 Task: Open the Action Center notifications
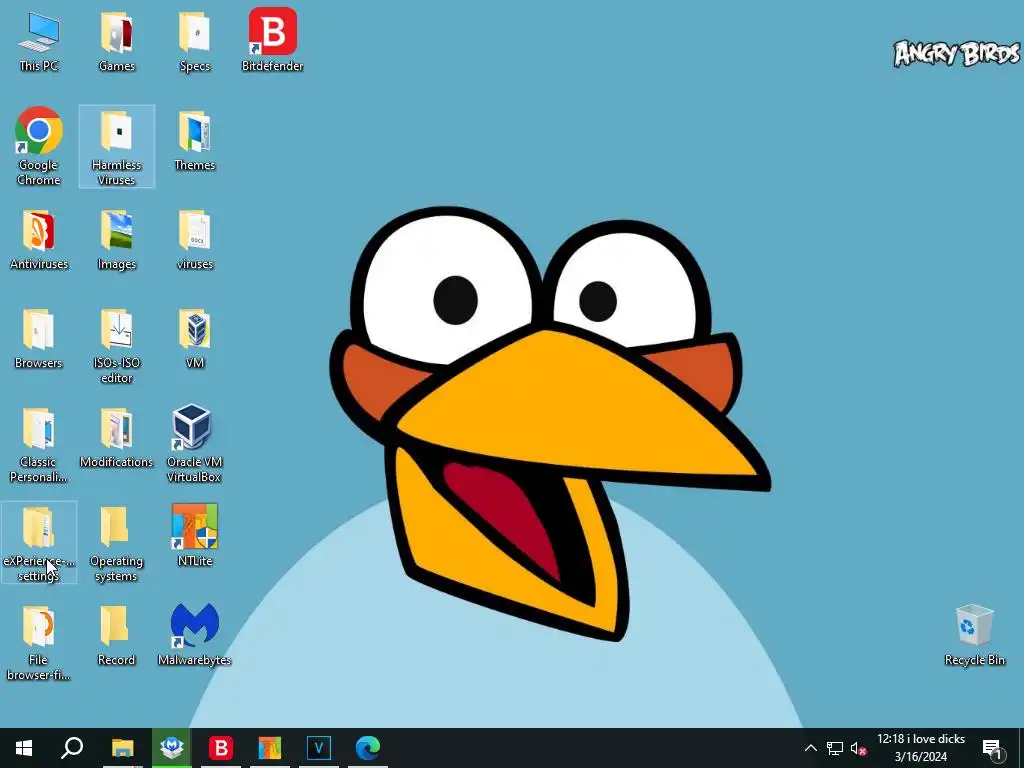click(x=993, y=748)
